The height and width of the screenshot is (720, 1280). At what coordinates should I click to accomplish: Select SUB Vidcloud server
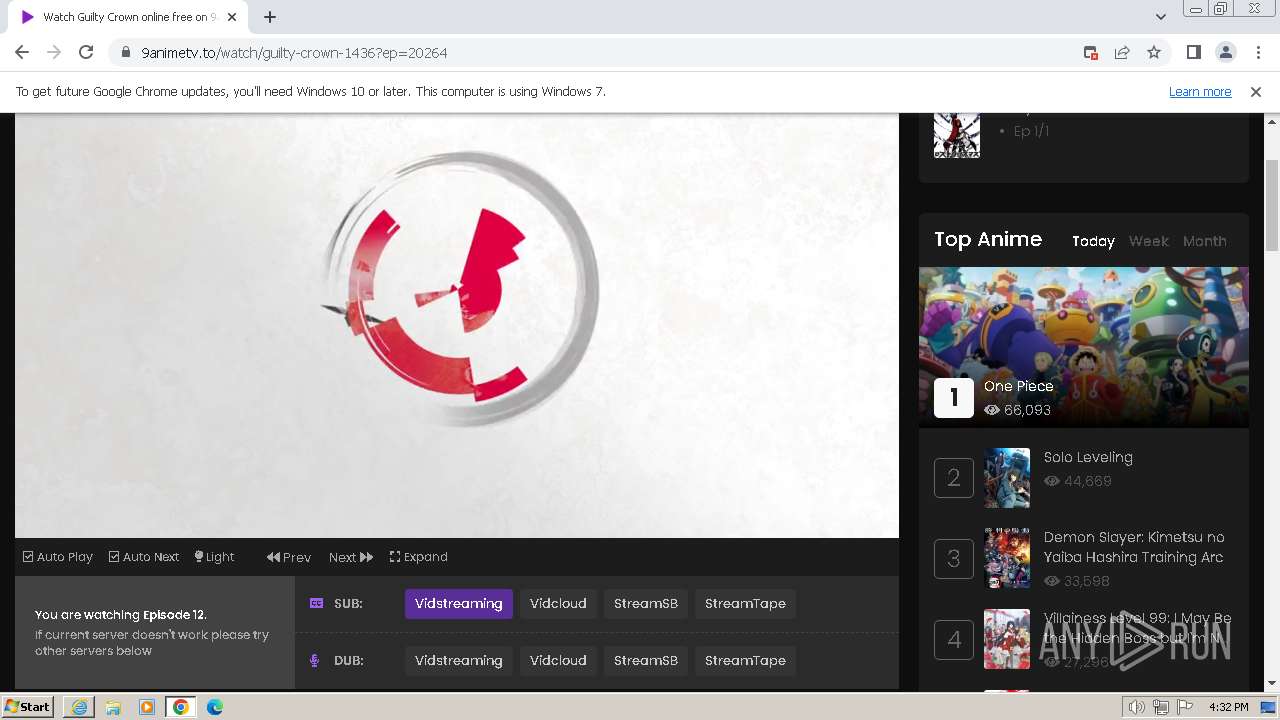(x=558, y=604)
